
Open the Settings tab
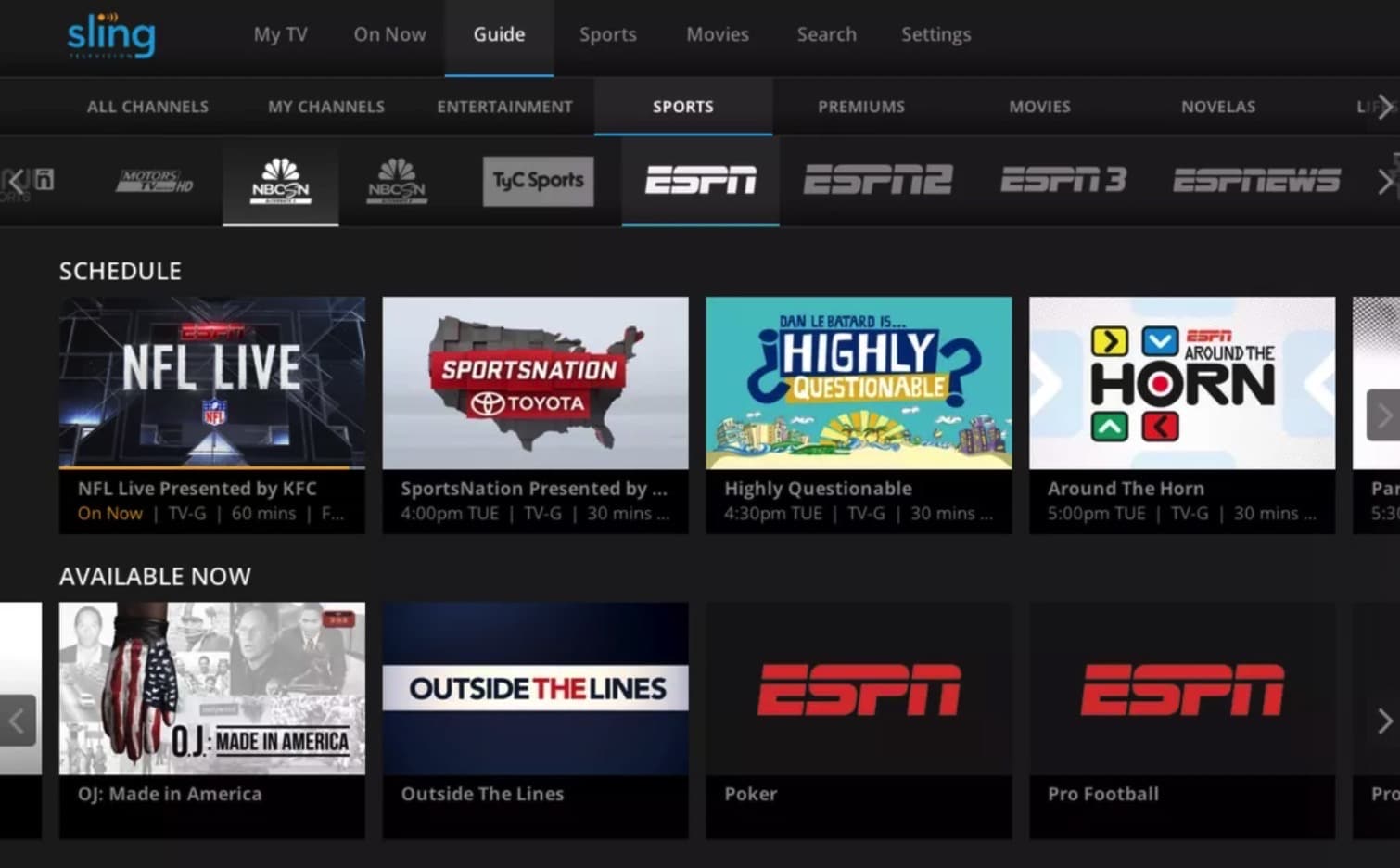[x=936, y=34]
